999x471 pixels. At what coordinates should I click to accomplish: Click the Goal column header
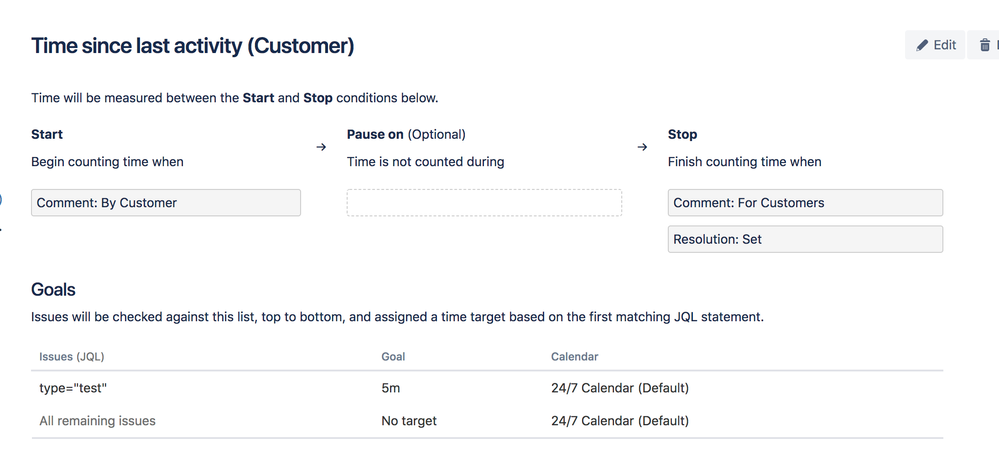(393, 356)
